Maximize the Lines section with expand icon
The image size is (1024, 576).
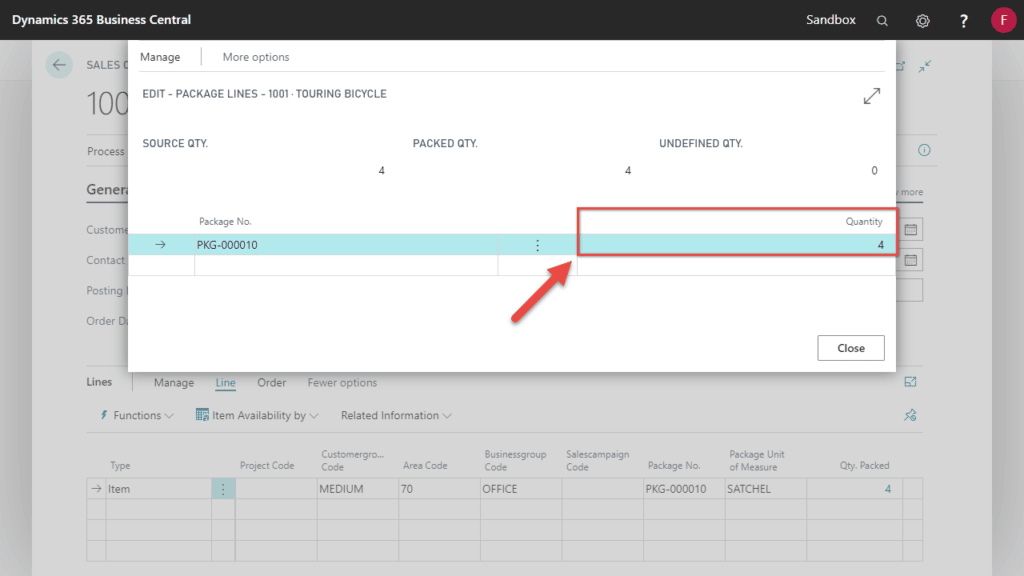[910, 382]
